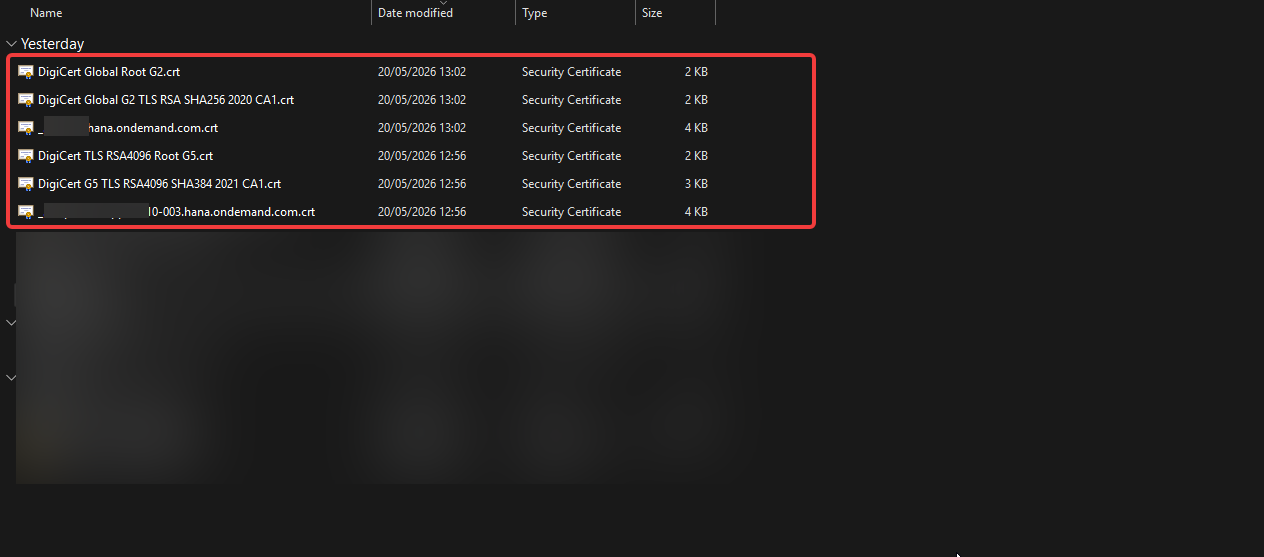Screen dimensions: 1264x557
Task: Click the 12:56 date of DigiCert TLS RSA4096 Root G5
Action: (422, 156)
